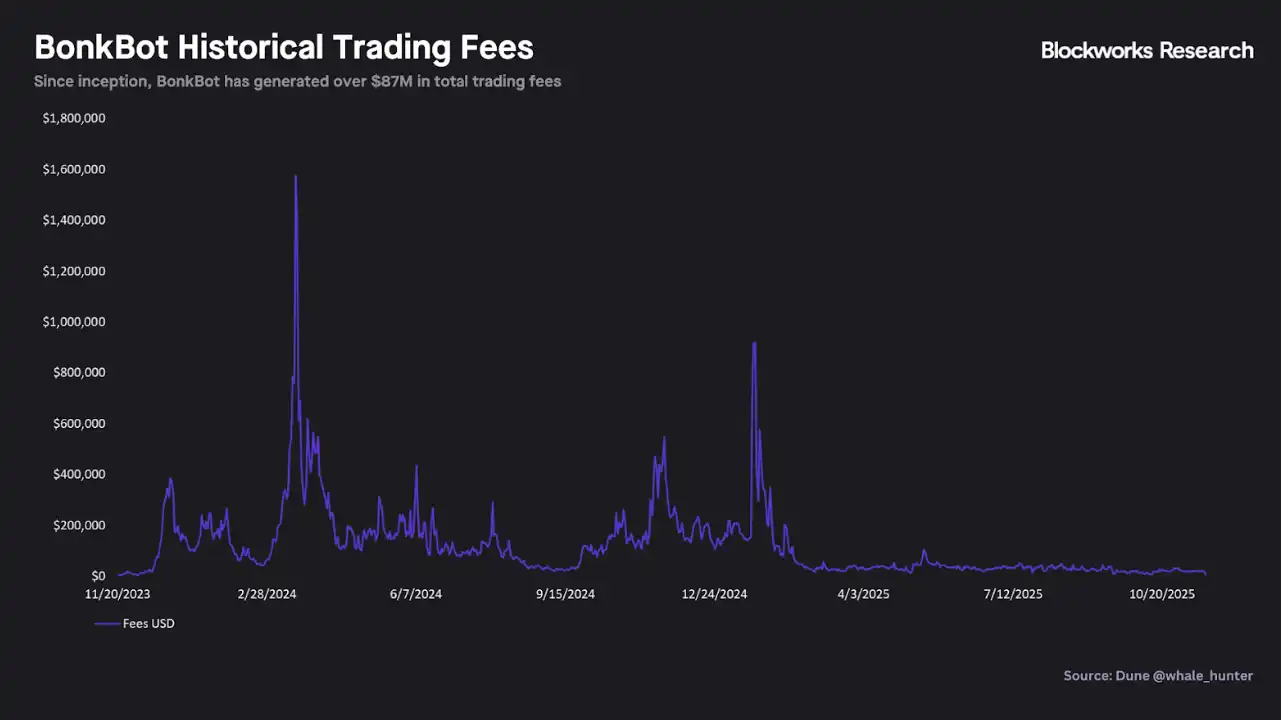The height and width of the screenshot is (720, 1281).
Task: Click the BonkBot Historical Trading Fees title
Action: (284, 47)
